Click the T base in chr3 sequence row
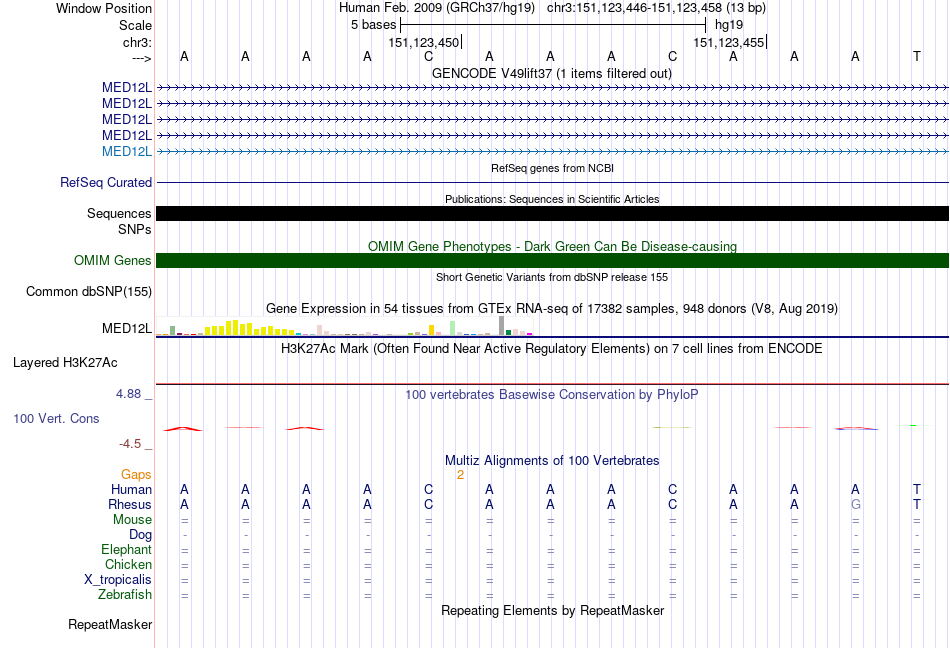The height and width of the screenshot is (648, 950). [x=917, y=56]
